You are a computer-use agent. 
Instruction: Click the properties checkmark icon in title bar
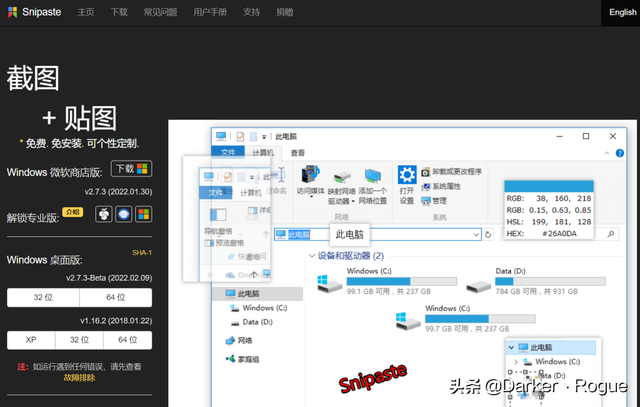pyautogui.click(x=240, y=136)
